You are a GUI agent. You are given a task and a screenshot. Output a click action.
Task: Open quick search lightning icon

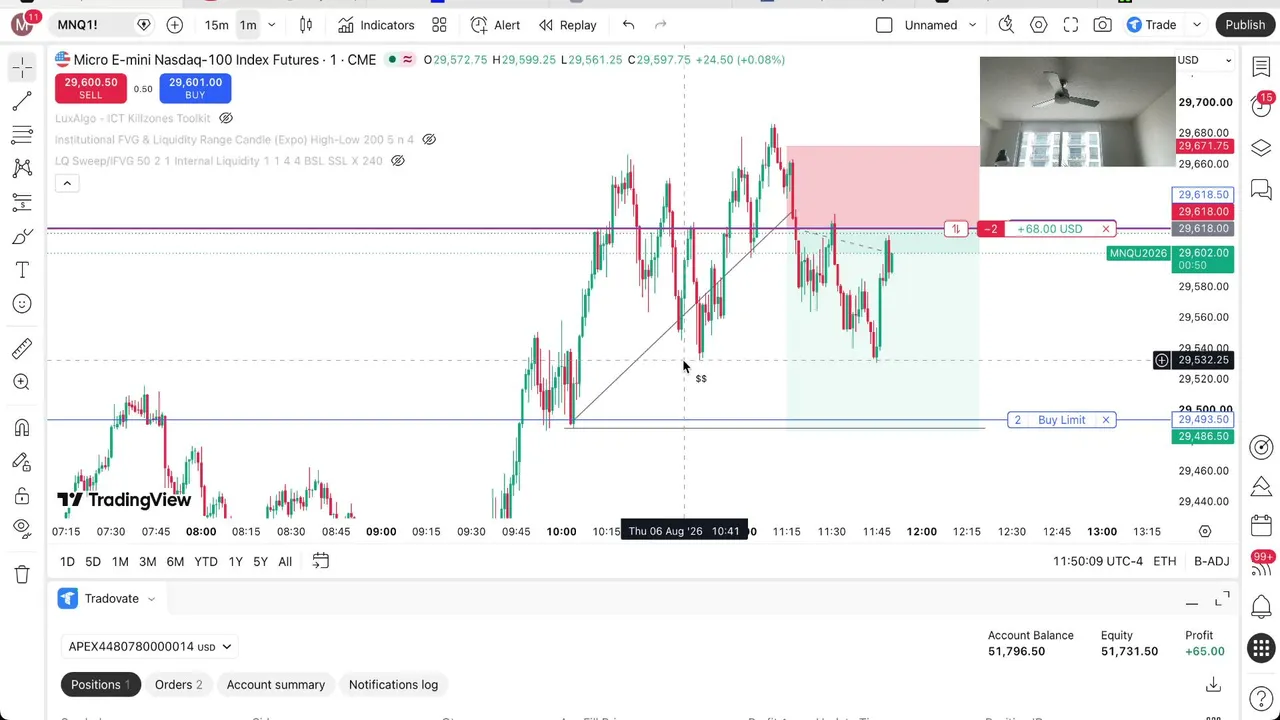[x=1006, y=25]
